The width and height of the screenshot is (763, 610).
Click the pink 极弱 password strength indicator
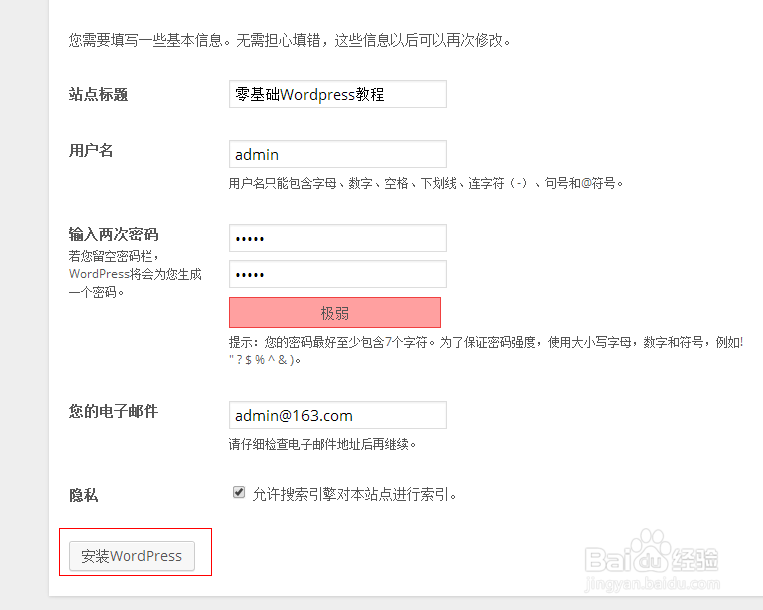click(x=335, y=313)
